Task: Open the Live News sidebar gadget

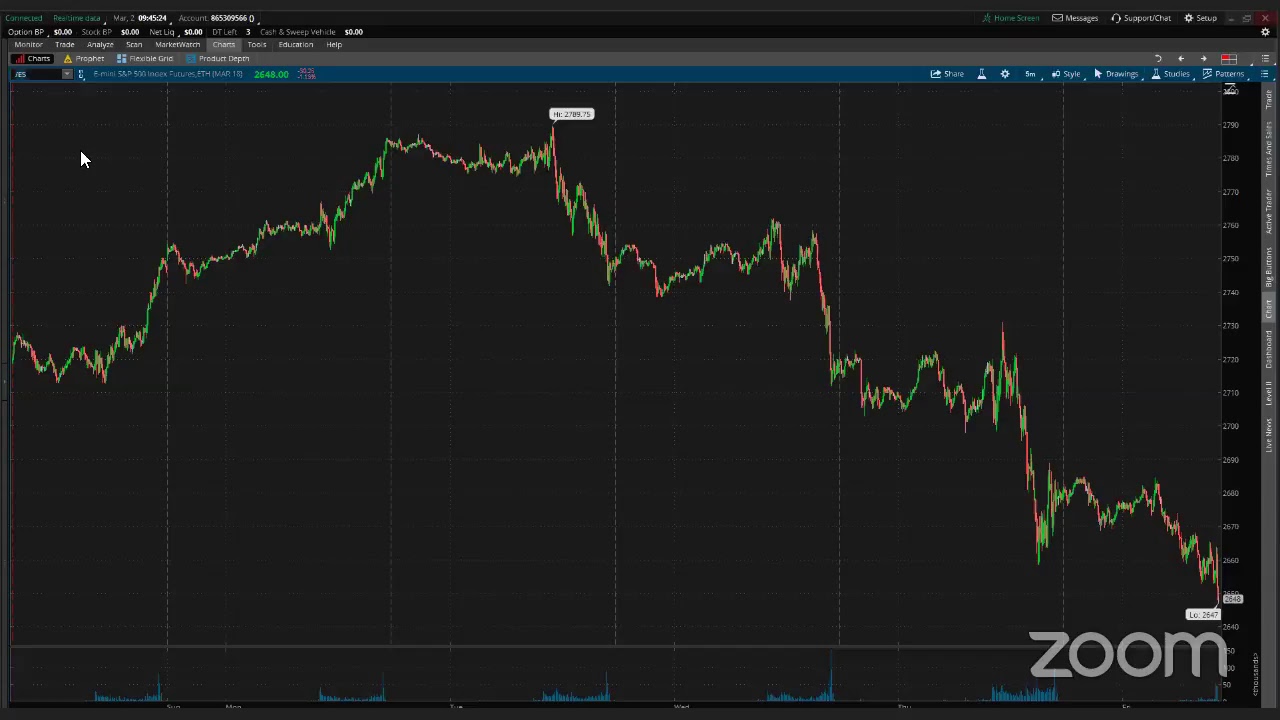Action: [x=1269, y=435]
